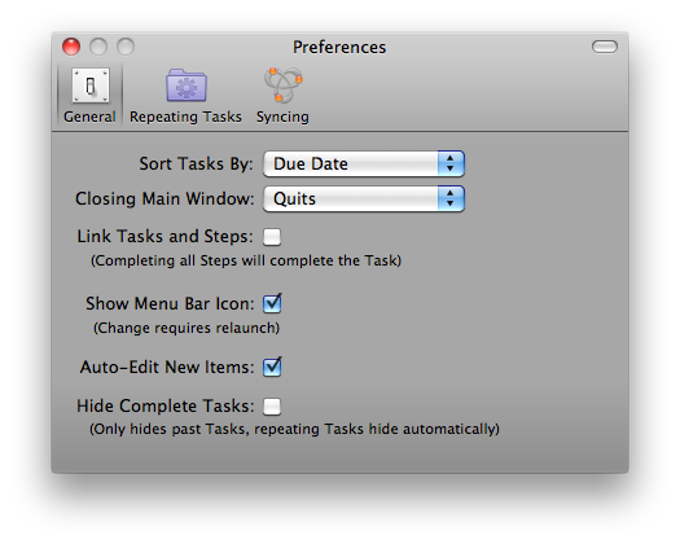The width and height of the screenshot is (680, 544).
Task: Click the Preferences window title
Action: coord(339,47)
